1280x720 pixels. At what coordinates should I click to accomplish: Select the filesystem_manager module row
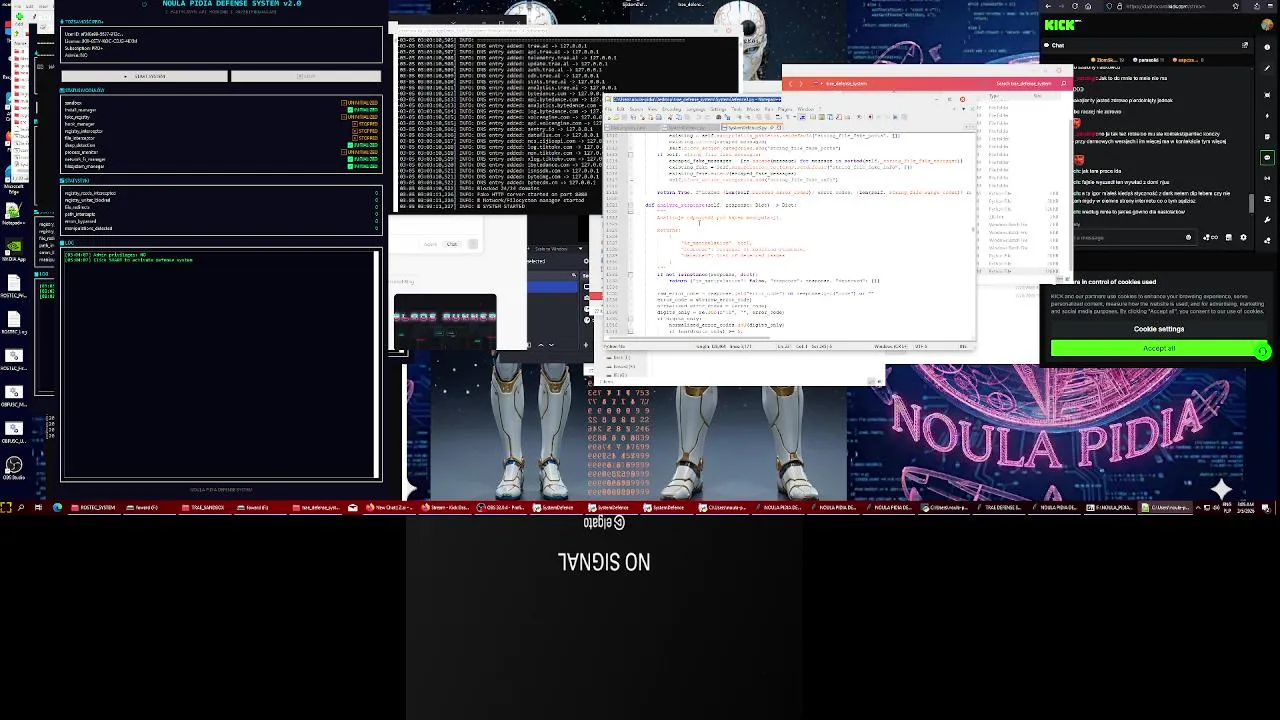[x=221, y=166]
